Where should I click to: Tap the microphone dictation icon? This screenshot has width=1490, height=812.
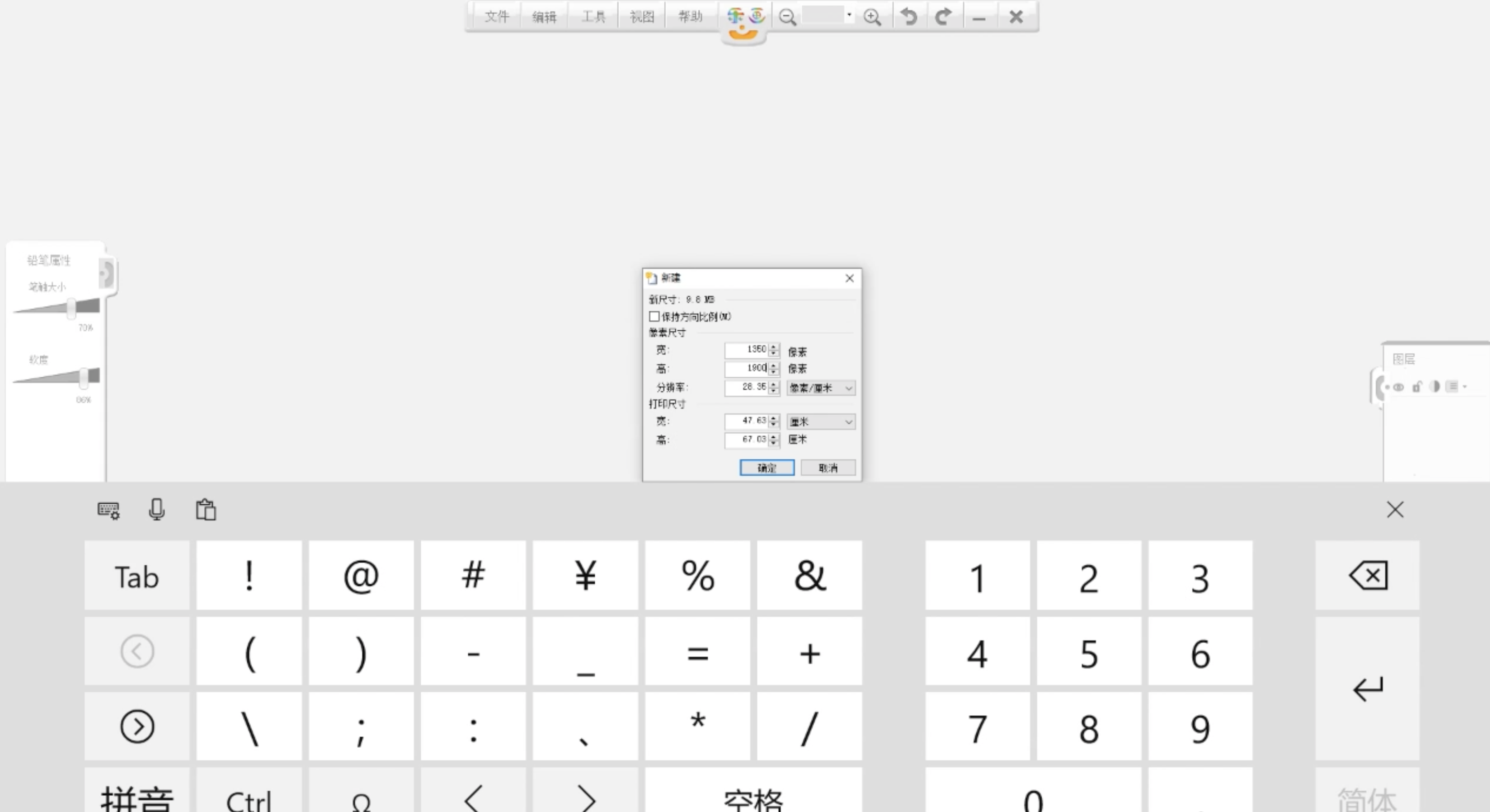[157, 509]
